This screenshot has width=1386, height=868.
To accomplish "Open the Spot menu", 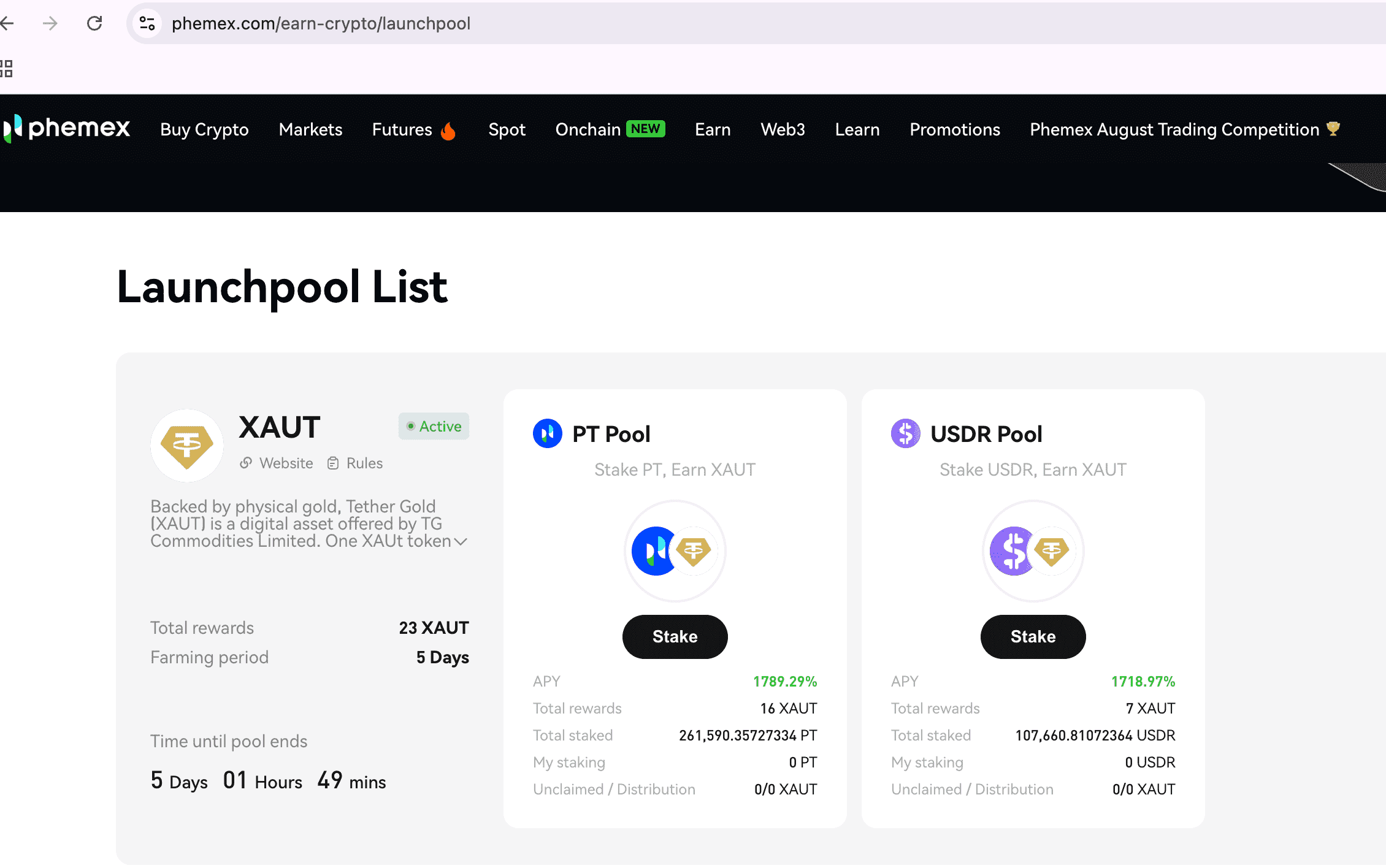I will pyautogui.click(x=507, y=129).
